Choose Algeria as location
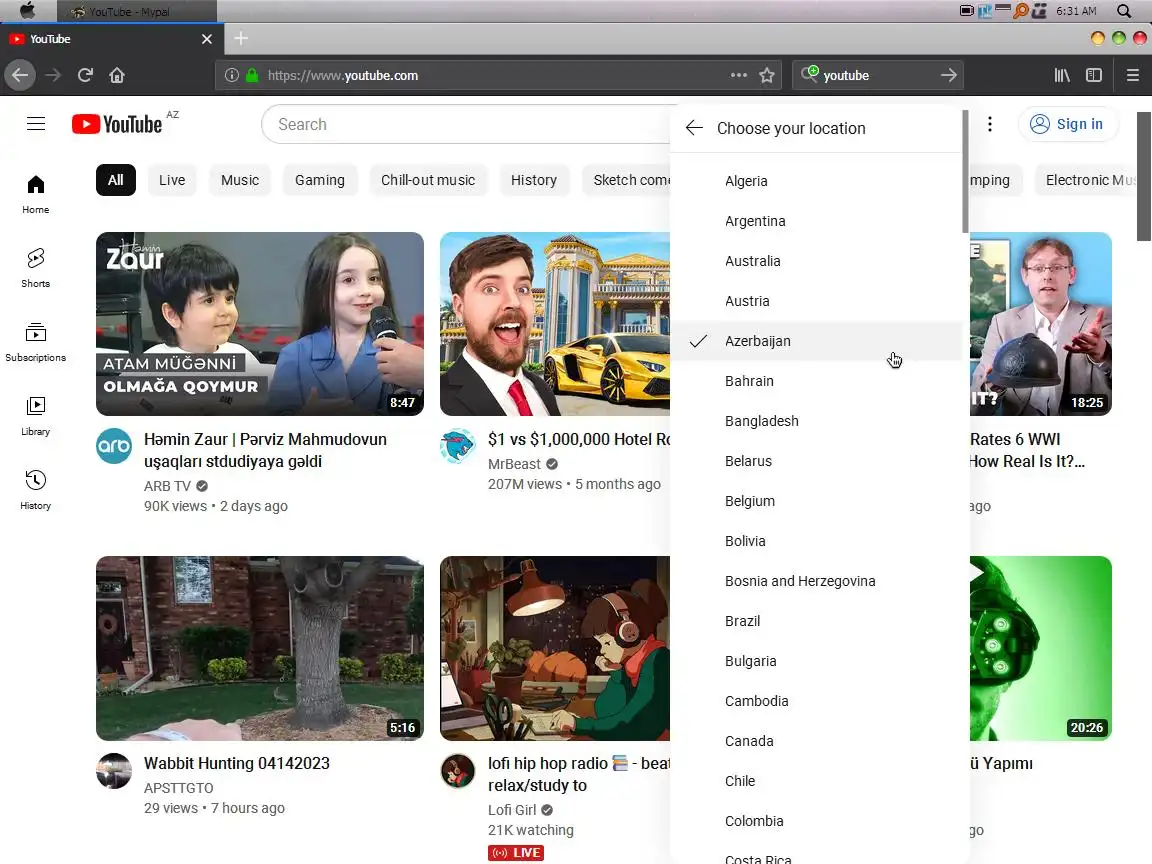Screen dimensions: 1152x864 click(816, 181)
